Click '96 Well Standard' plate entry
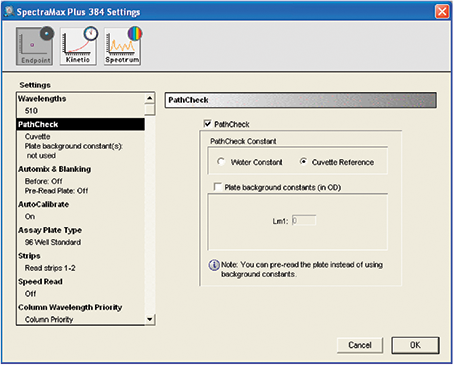 pos(53,242)
